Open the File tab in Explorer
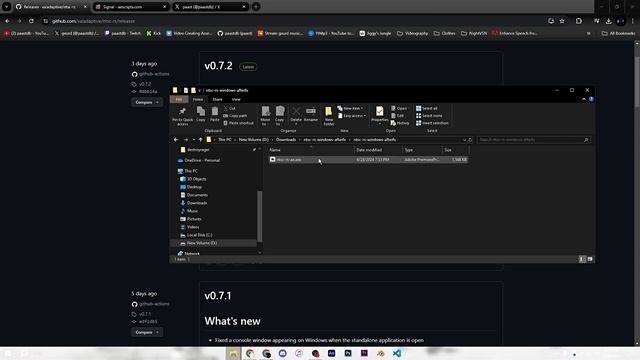The height and width of the screenshot is (360, 640). pyautogui.click(x=179, y=99)
